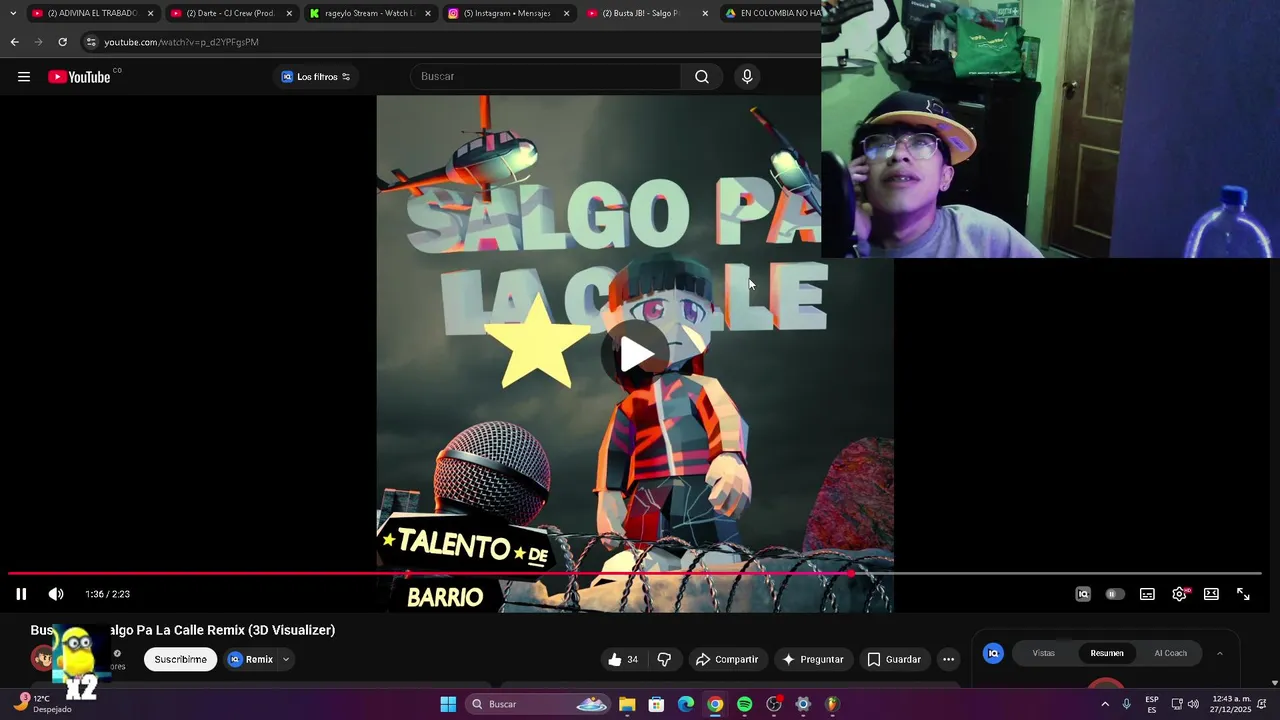Focus the YouTube Buscar search field
1280x720 pixels.
[x=545, y=77]
